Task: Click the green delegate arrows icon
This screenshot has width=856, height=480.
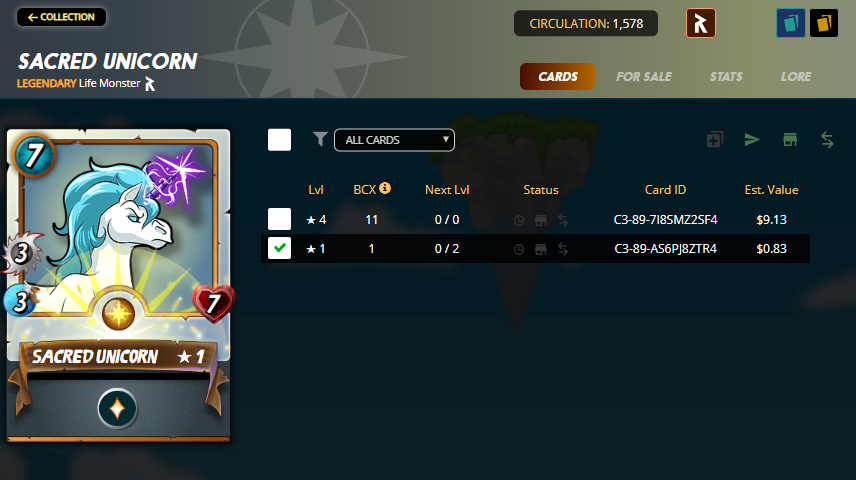Action: (827, 140)
